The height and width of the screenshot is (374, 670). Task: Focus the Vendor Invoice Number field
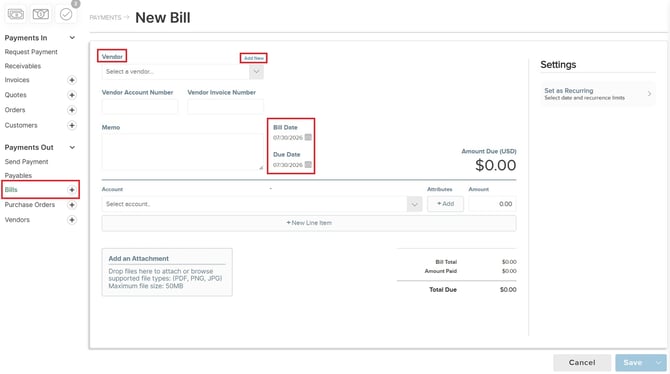pos(226,106)
